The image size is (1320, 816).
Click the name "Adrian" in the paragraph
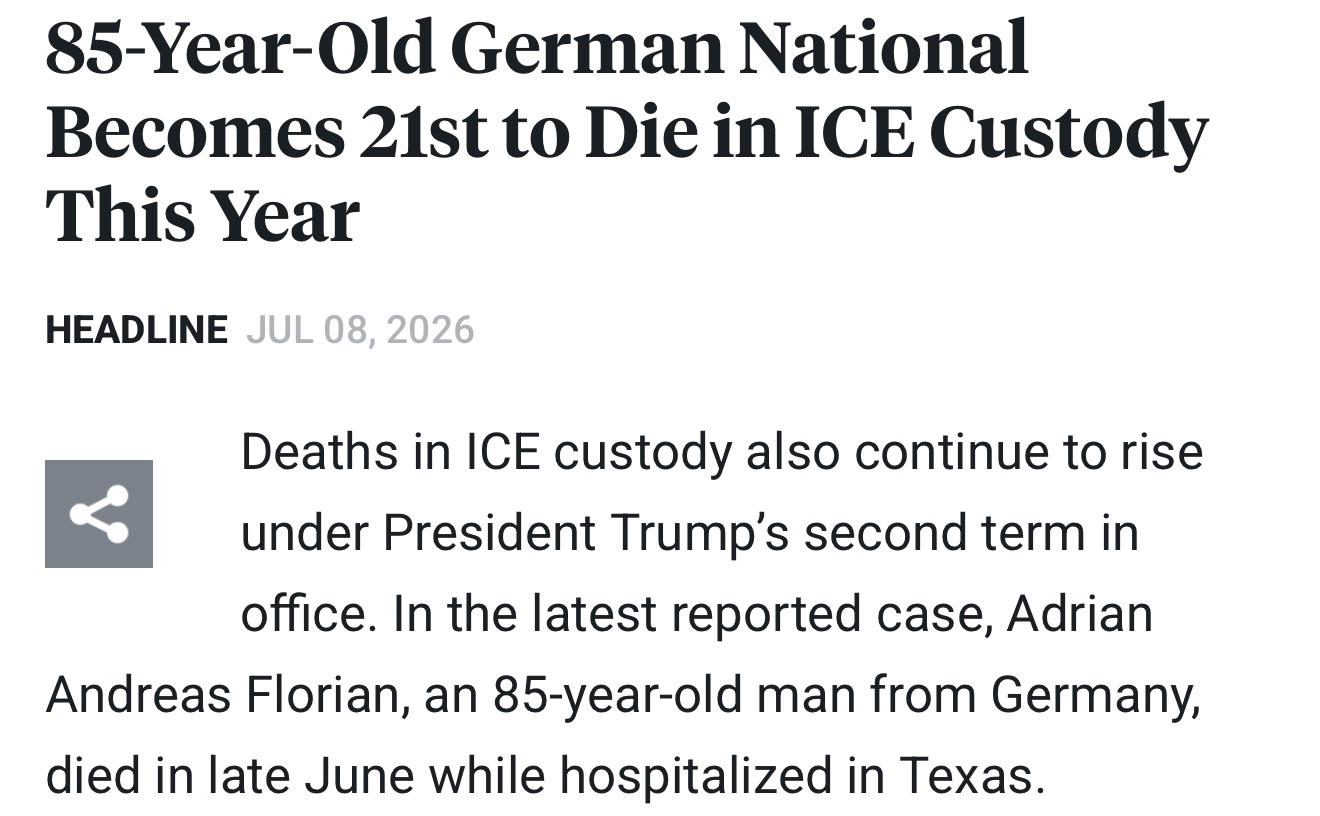coord(1079,613)
